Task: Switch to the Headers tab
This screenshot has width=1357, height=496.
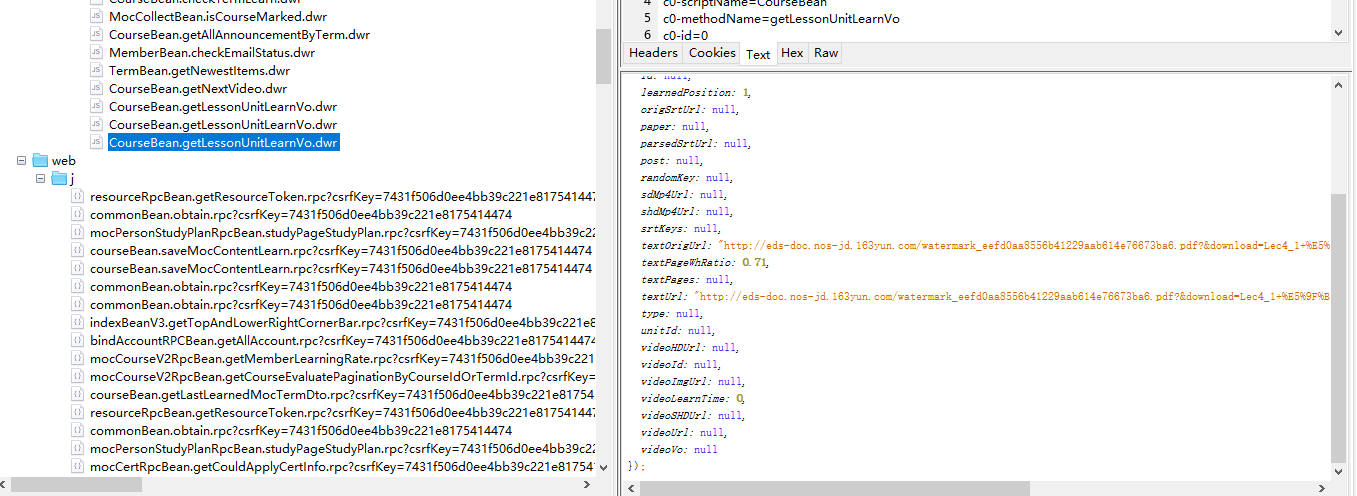Action: [653, 53]
